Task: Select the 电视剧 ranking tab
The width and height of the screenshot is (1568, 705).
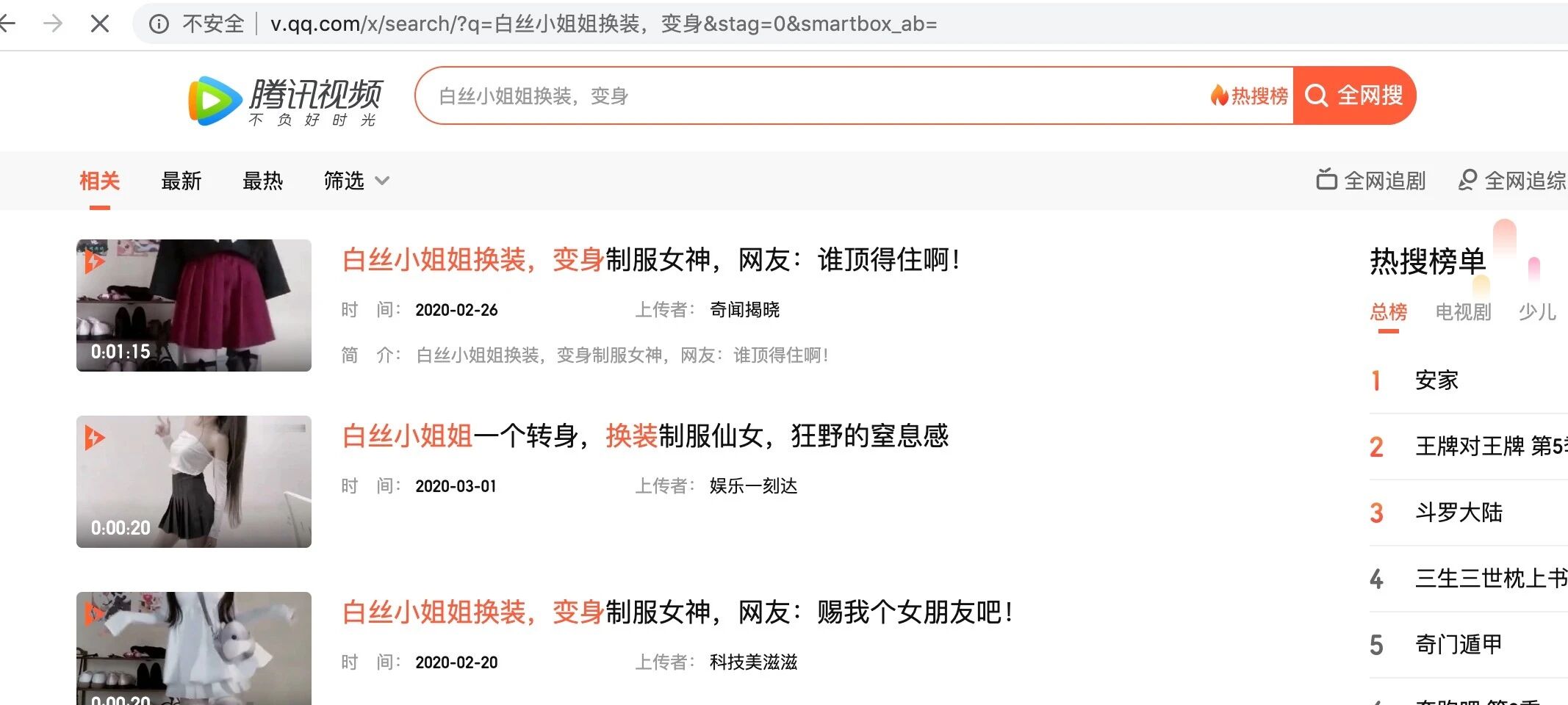Action: pyautogui.click(x=1464, y=312)
